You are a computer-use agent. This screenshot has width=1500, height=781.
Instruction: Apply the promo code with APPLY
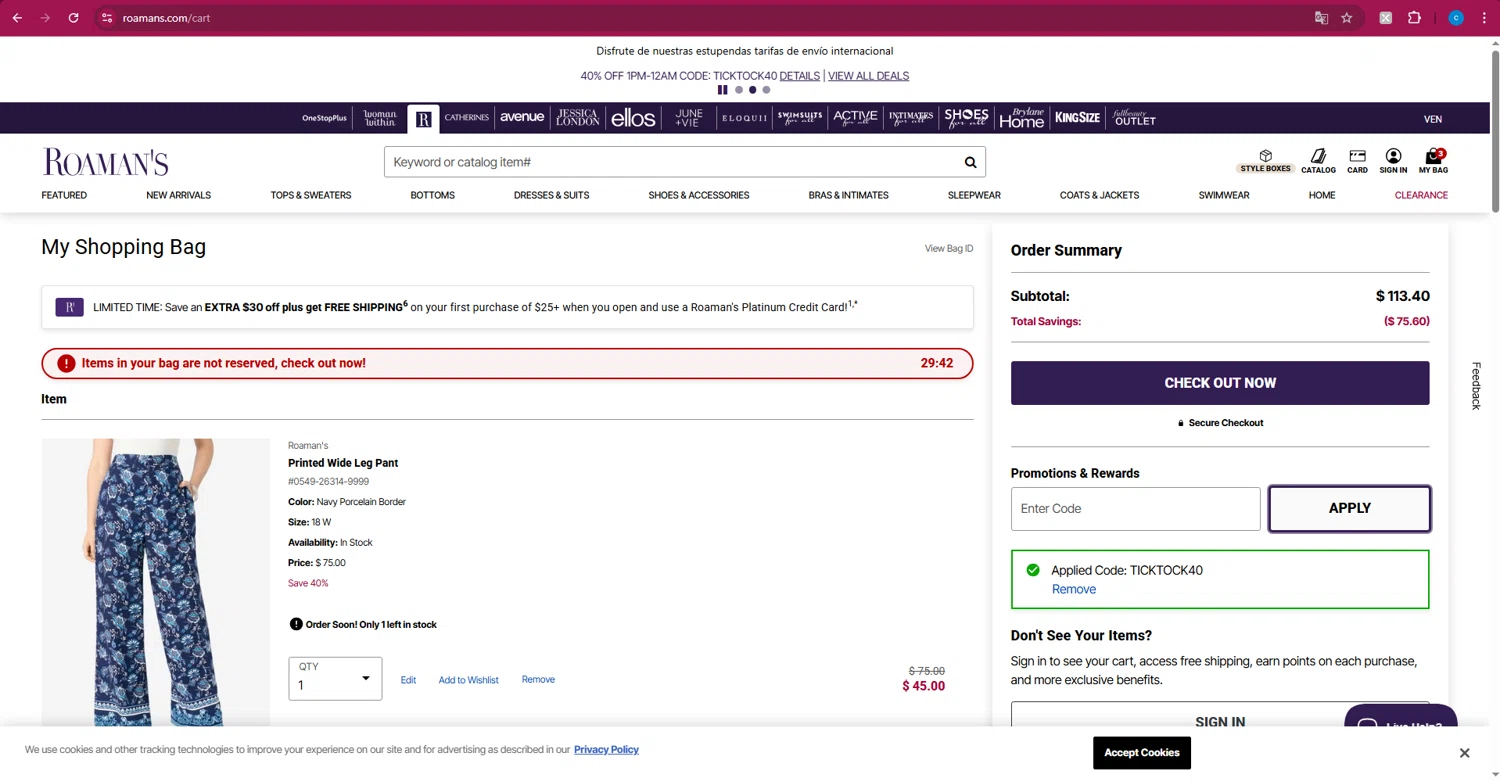pyautogui.click(x=1349, y=508)
